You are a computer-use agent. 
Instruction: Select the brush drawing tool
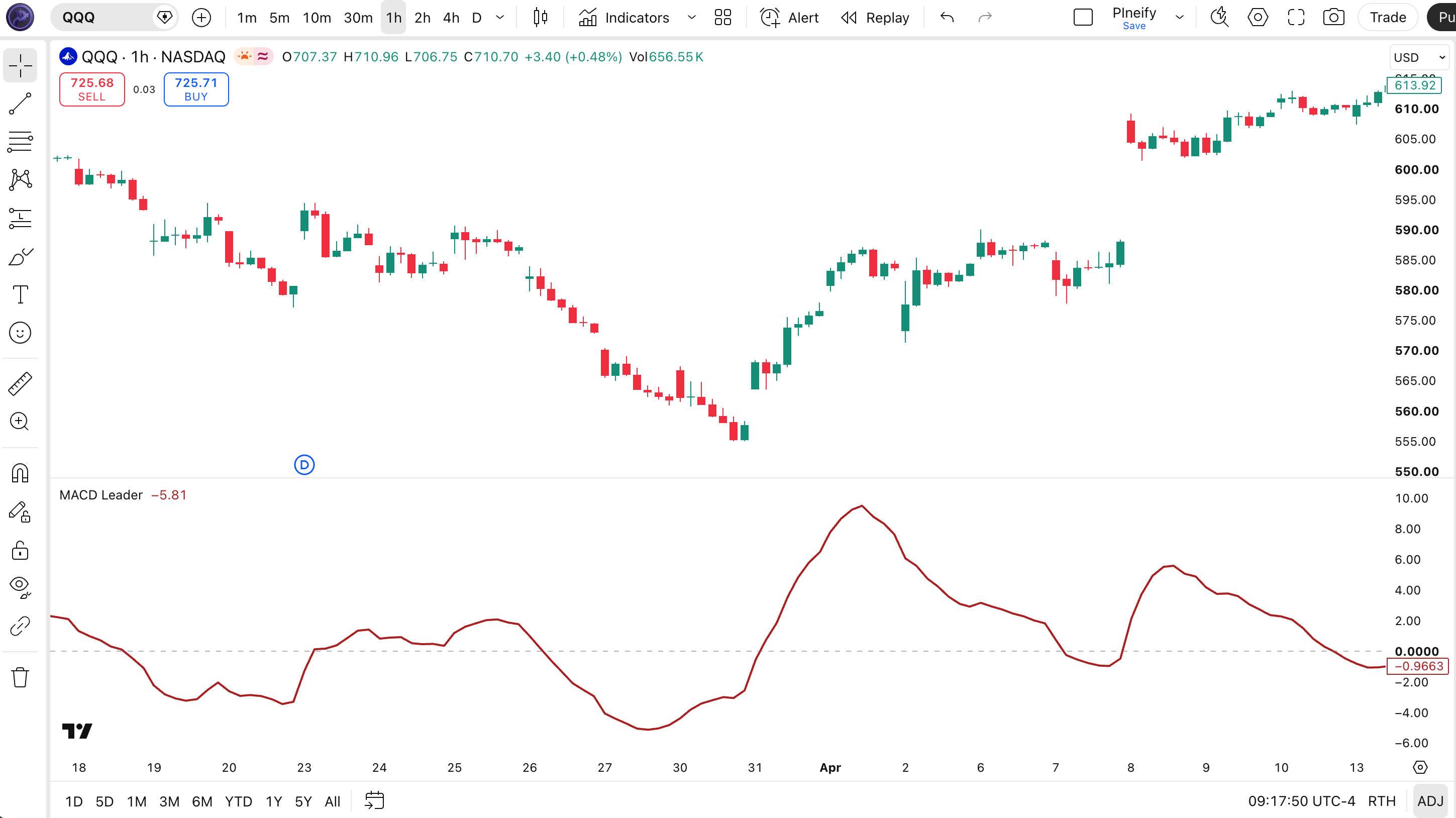(x=20, y=257)
